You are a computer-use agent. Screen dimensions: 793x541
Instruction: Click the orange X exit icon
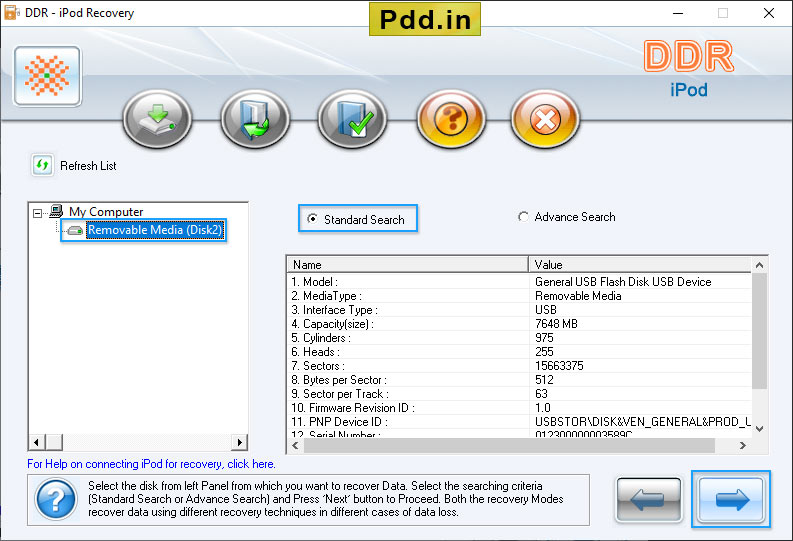[x=545, y=119]
